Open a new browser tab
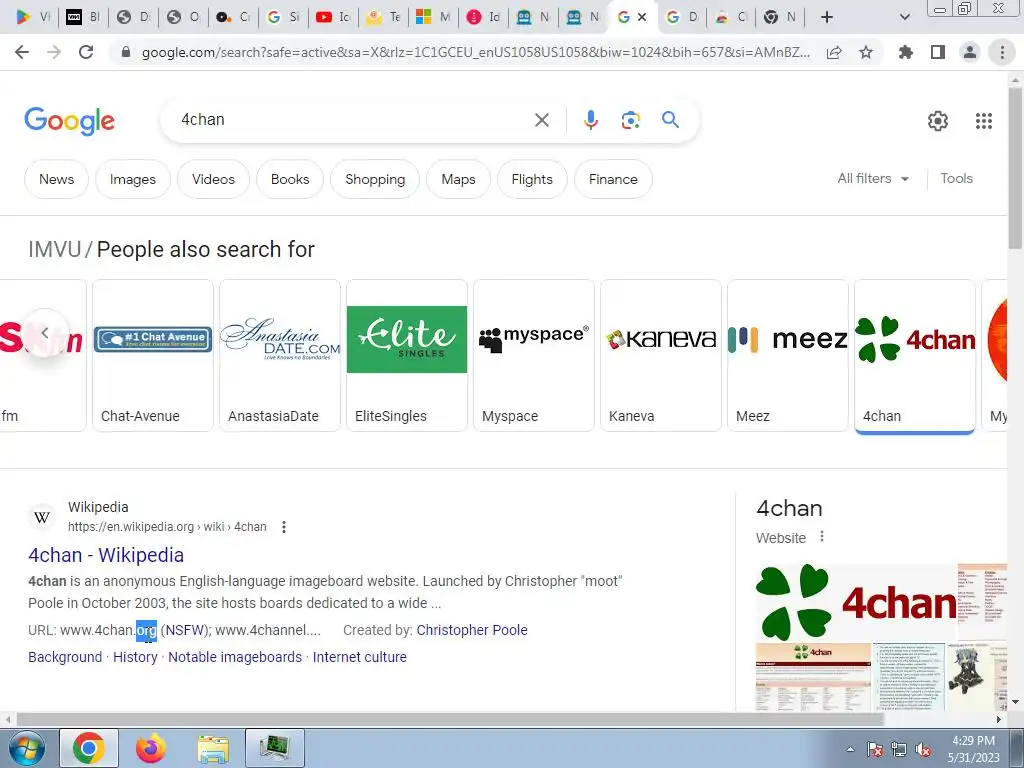 coord(827,18)
